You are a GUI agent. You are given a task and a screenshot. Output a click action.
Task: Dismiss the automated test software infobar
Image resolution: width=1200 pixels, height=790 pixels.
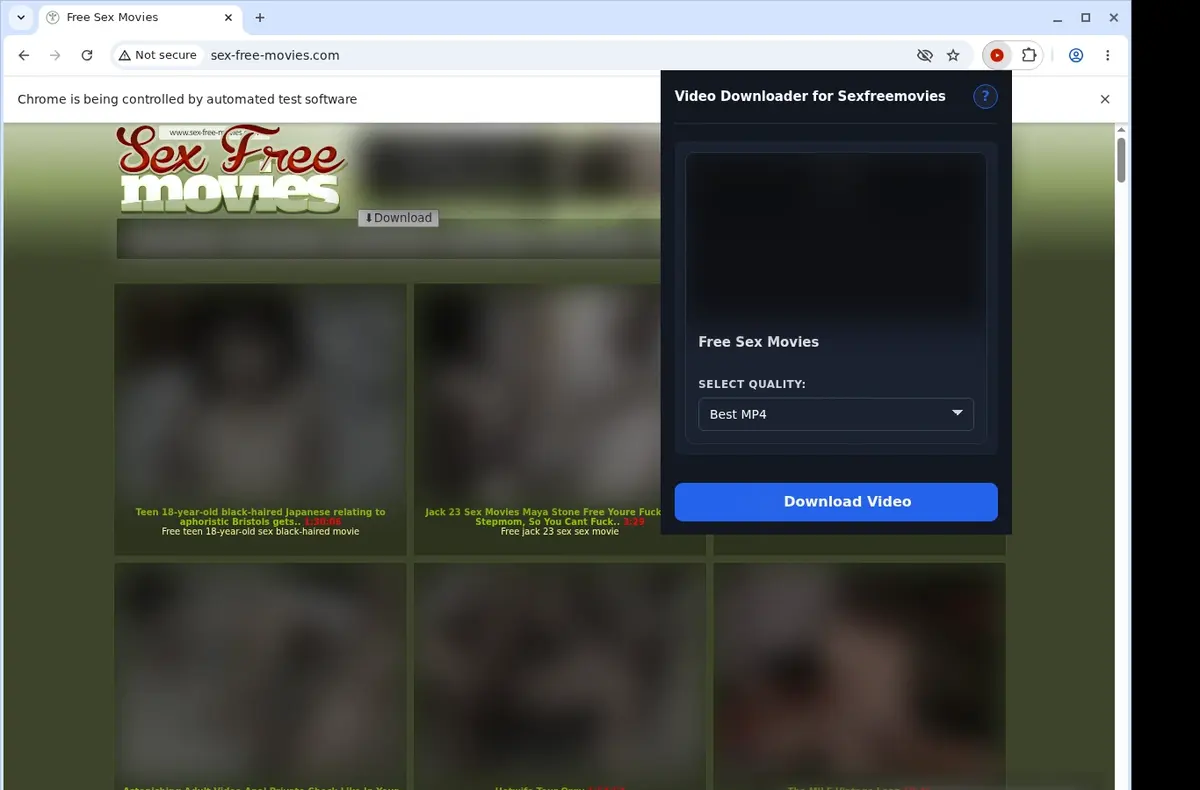pyautogui.click(x=1105, y=99)
